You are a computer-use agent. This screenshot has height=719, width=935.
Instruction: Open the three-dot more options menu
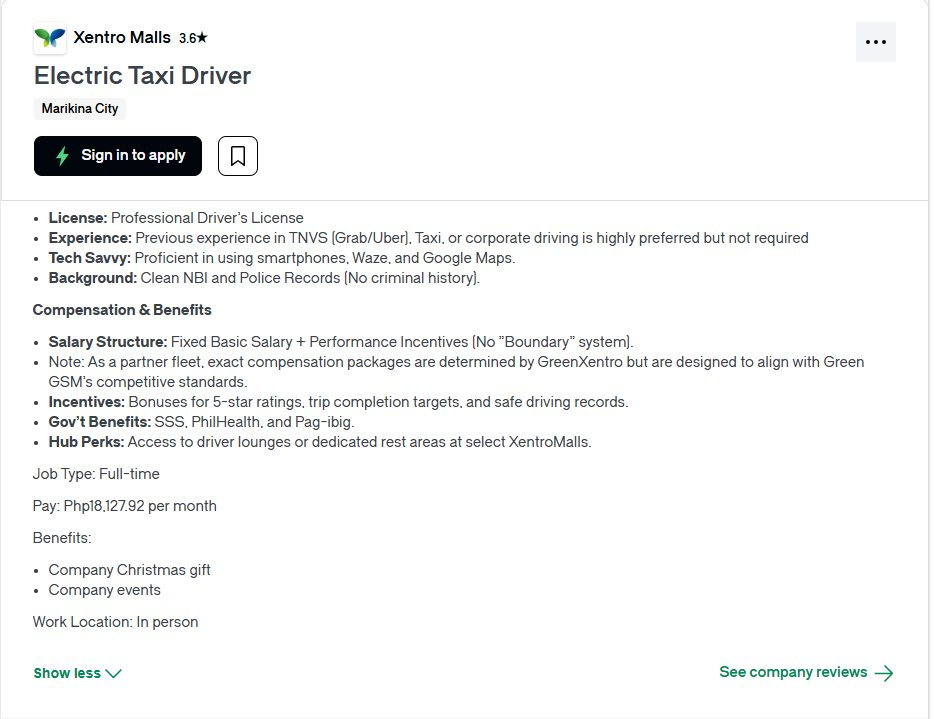875,42
